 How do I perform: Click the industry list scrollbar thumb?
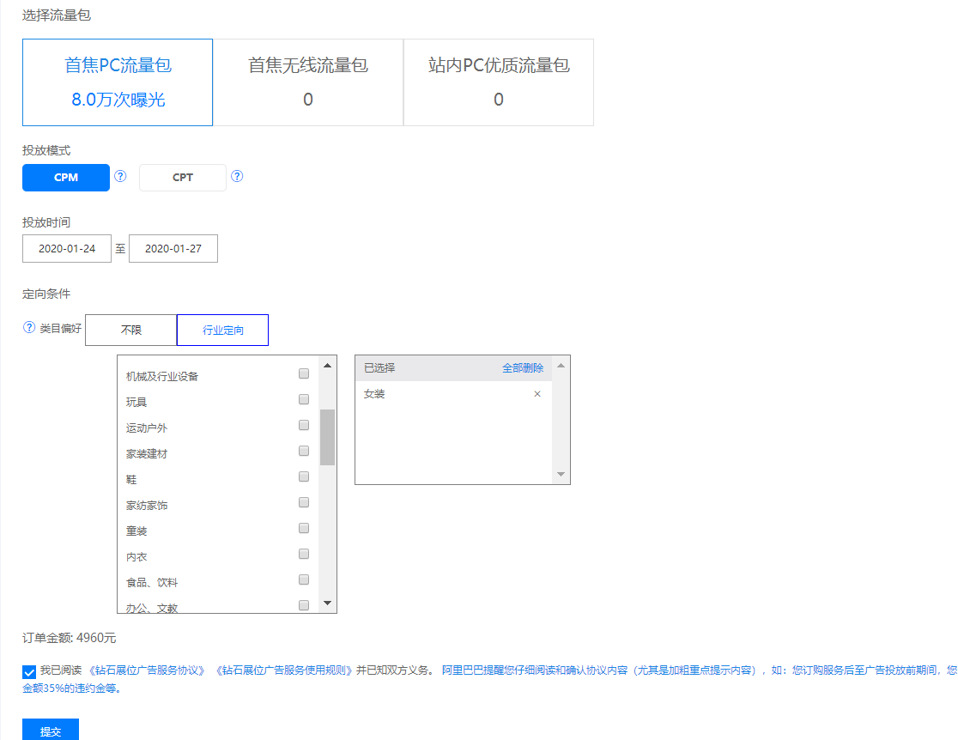[327, 437]
